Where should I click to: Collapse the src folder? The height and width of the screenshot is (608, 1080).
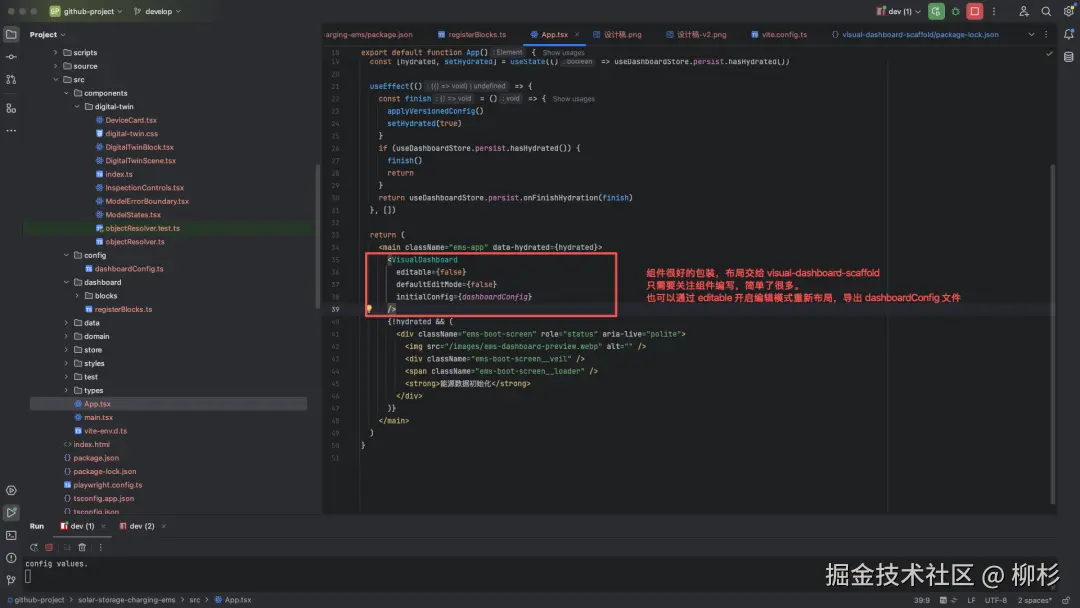tap(56, 79)
